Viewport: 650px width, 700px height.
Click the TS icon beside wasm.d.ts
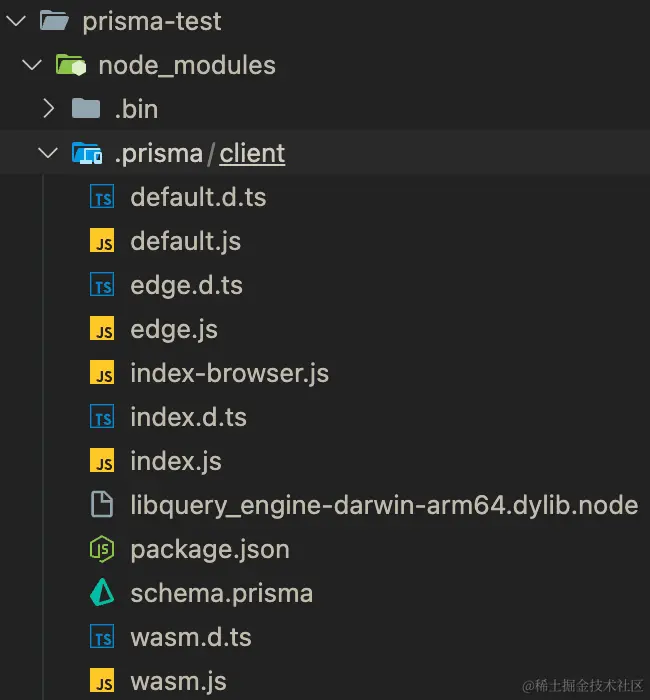(x=102, y=637)
